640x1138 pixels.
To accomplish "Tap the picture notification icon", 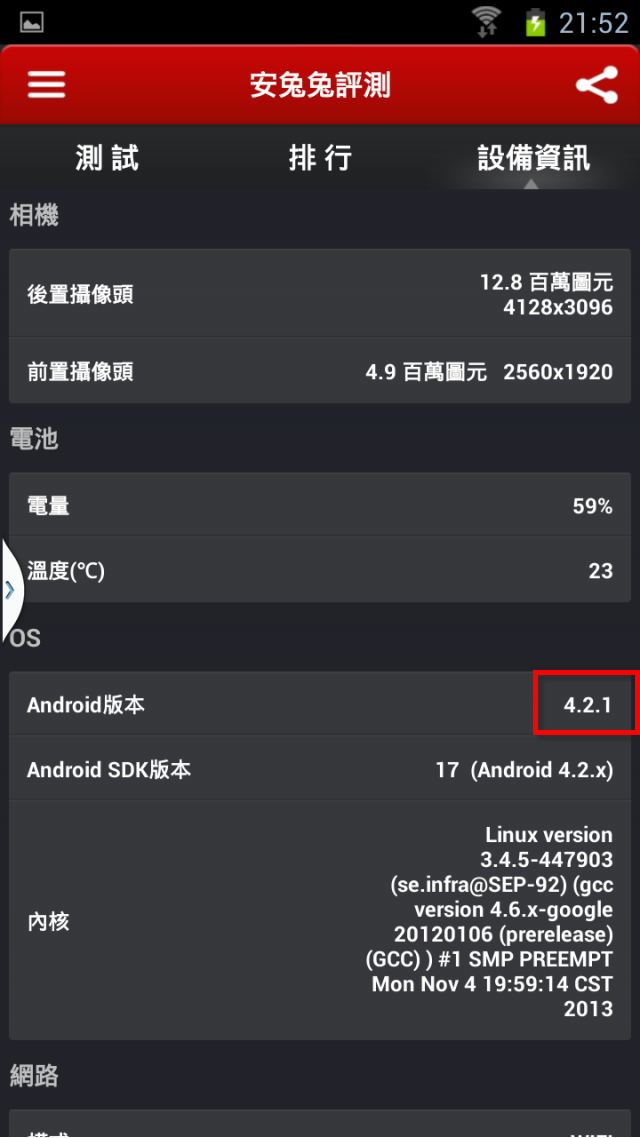I will [x=32, y=22].
